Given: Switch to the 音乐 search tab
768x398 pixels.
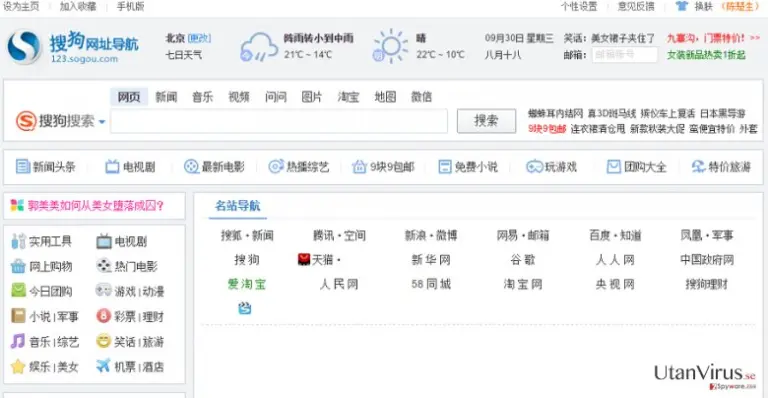Looking at the screenshot, I should click(202, 97).
